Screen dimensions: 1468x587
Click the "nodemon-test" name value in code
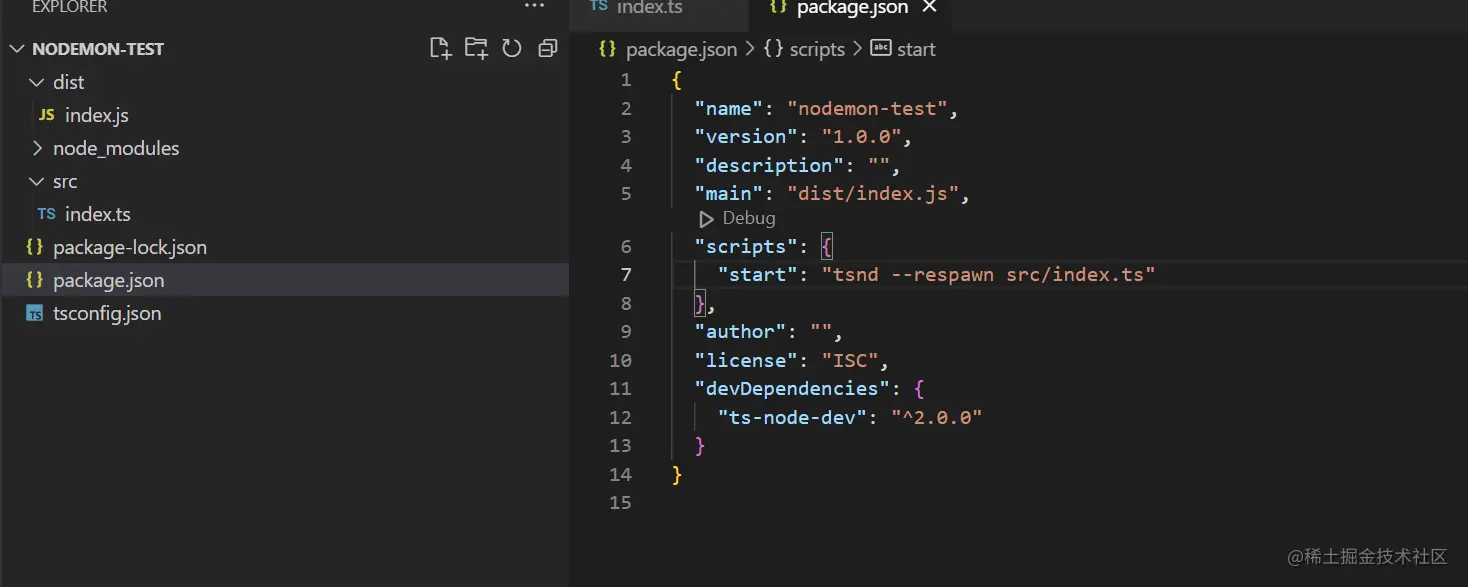click(867, 108)
